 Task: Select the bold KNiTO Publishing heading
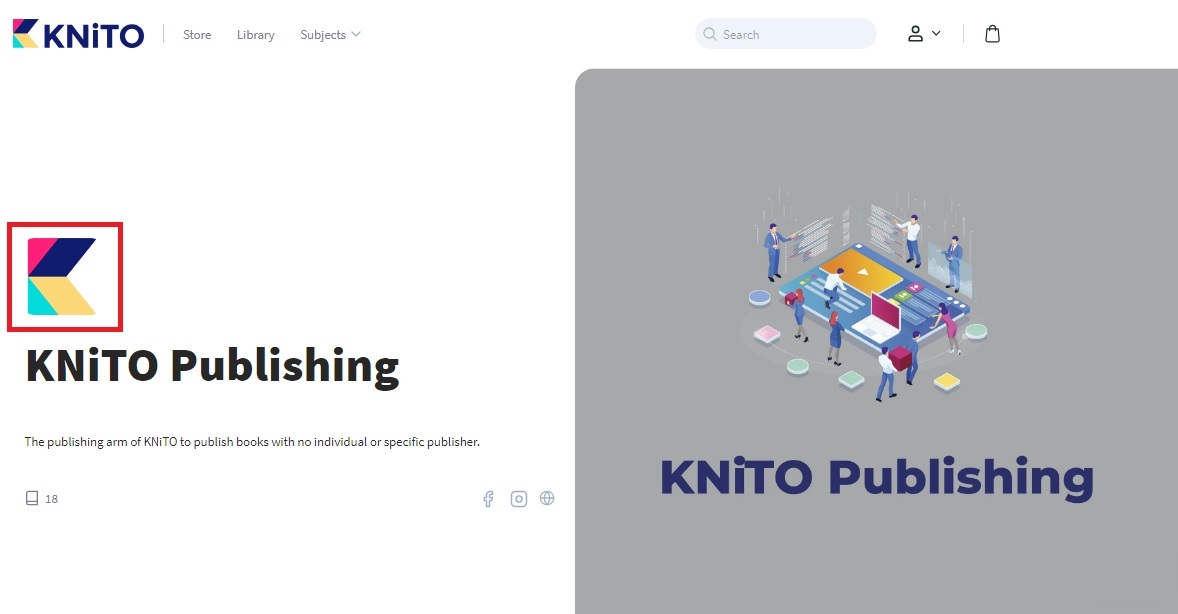[x=212, y=366]
